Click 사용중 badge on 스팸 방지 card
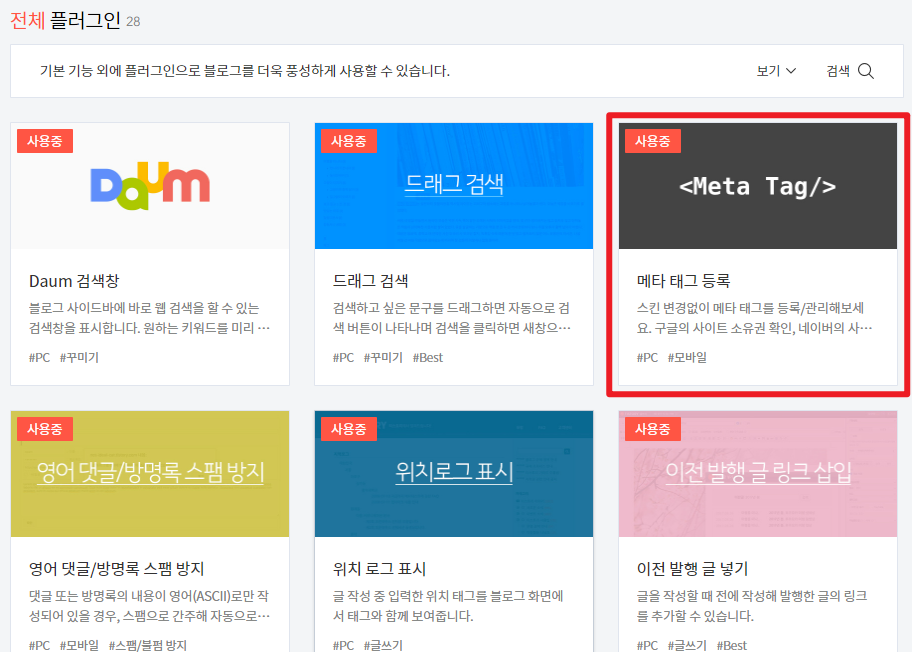This screenshot has height=652, width=912. click(45, 429)
